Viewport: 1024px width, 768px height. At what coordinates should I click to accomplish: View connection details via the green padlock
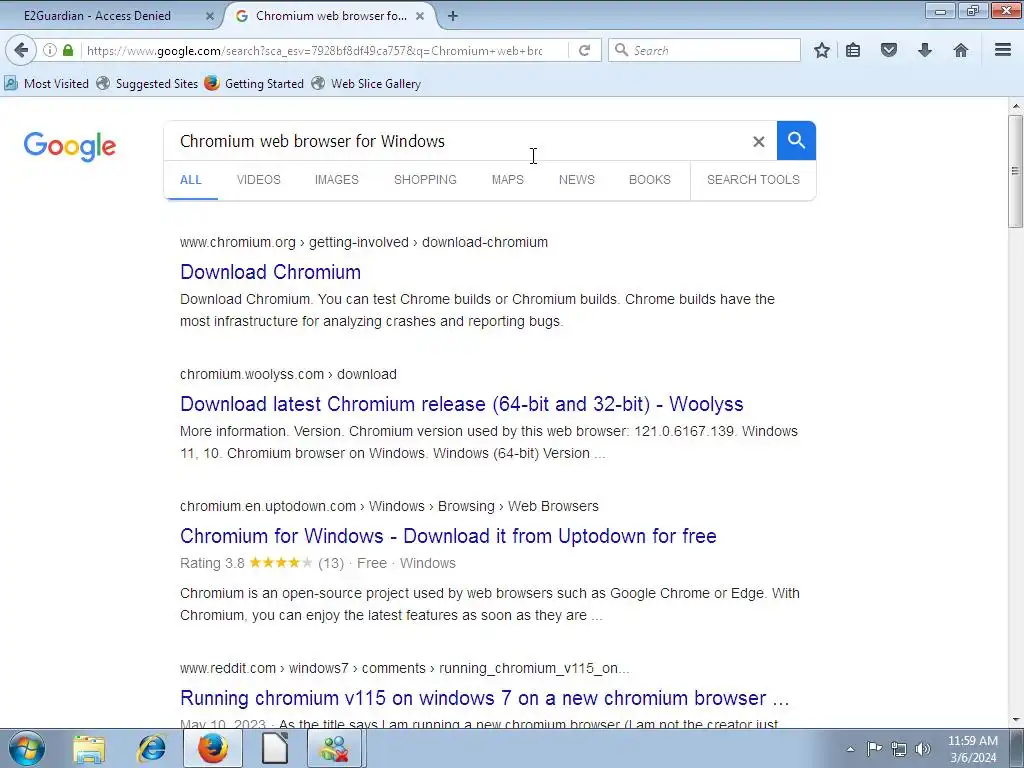tap(68, 50)
